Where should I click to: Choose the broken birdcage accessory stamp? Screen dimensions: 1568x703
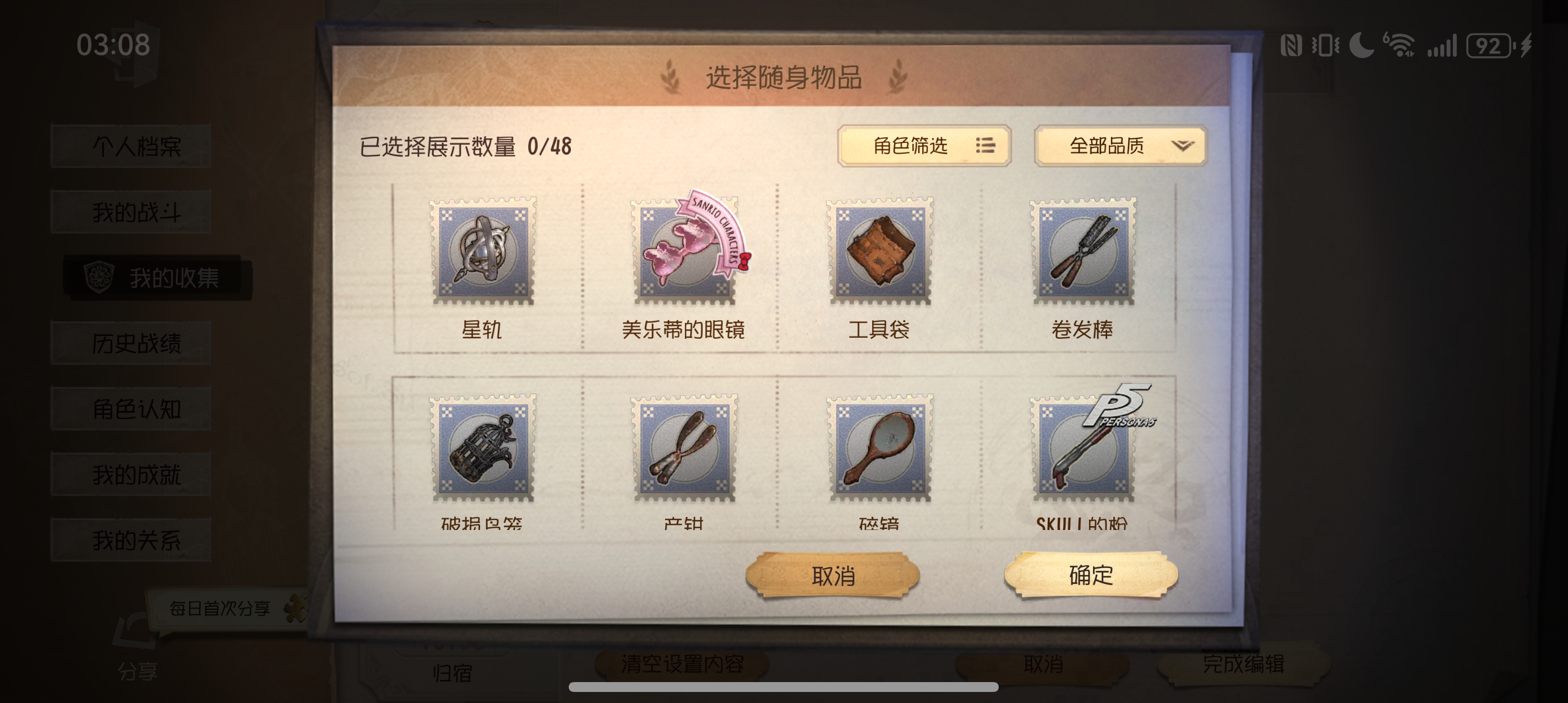click(483, 448)
